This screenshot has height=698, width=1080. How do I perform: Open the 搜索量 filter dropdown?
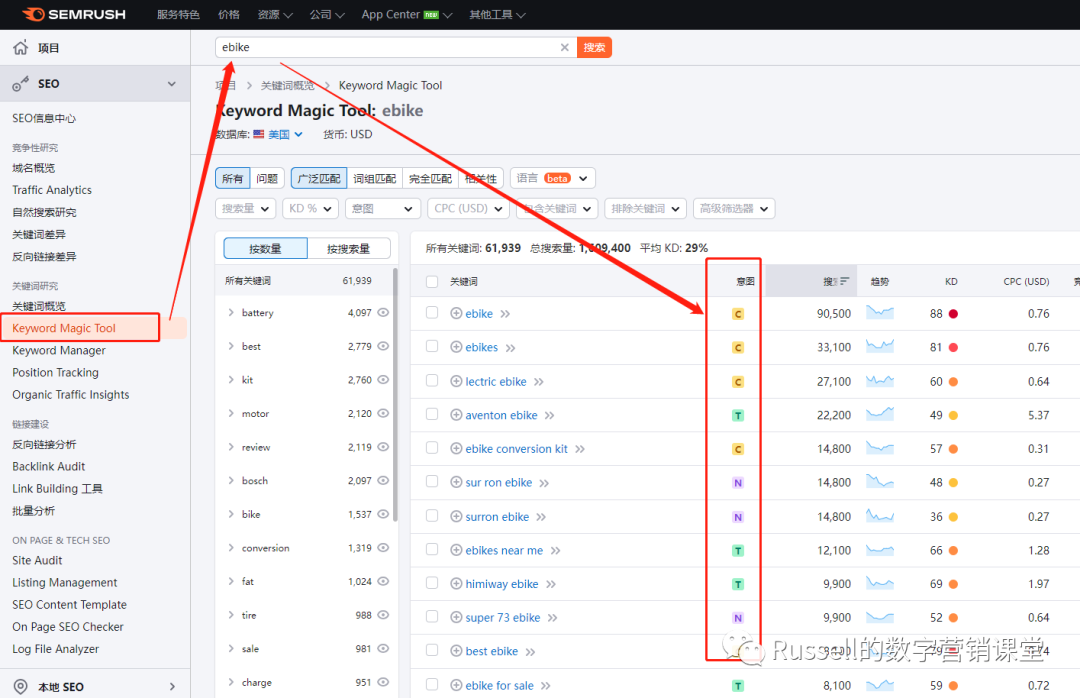pos(246,208)
